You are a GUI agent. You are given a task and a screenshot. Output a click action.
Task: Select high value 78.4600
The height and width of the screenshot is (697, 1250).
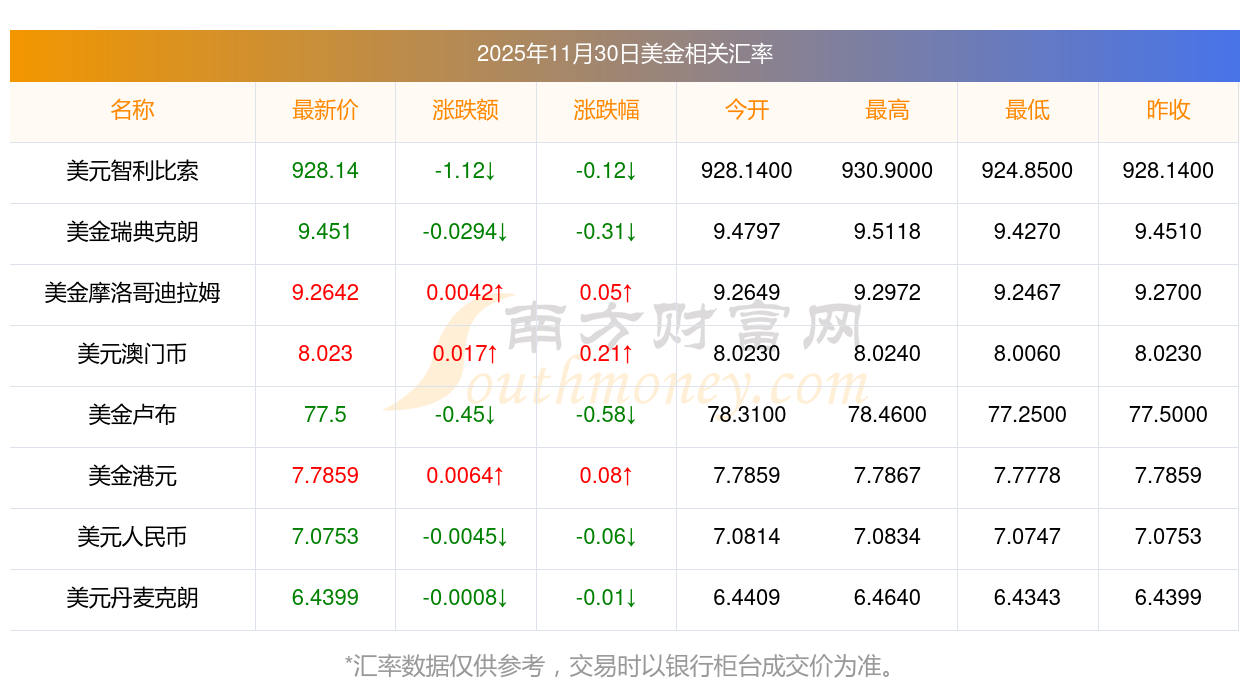887,415
